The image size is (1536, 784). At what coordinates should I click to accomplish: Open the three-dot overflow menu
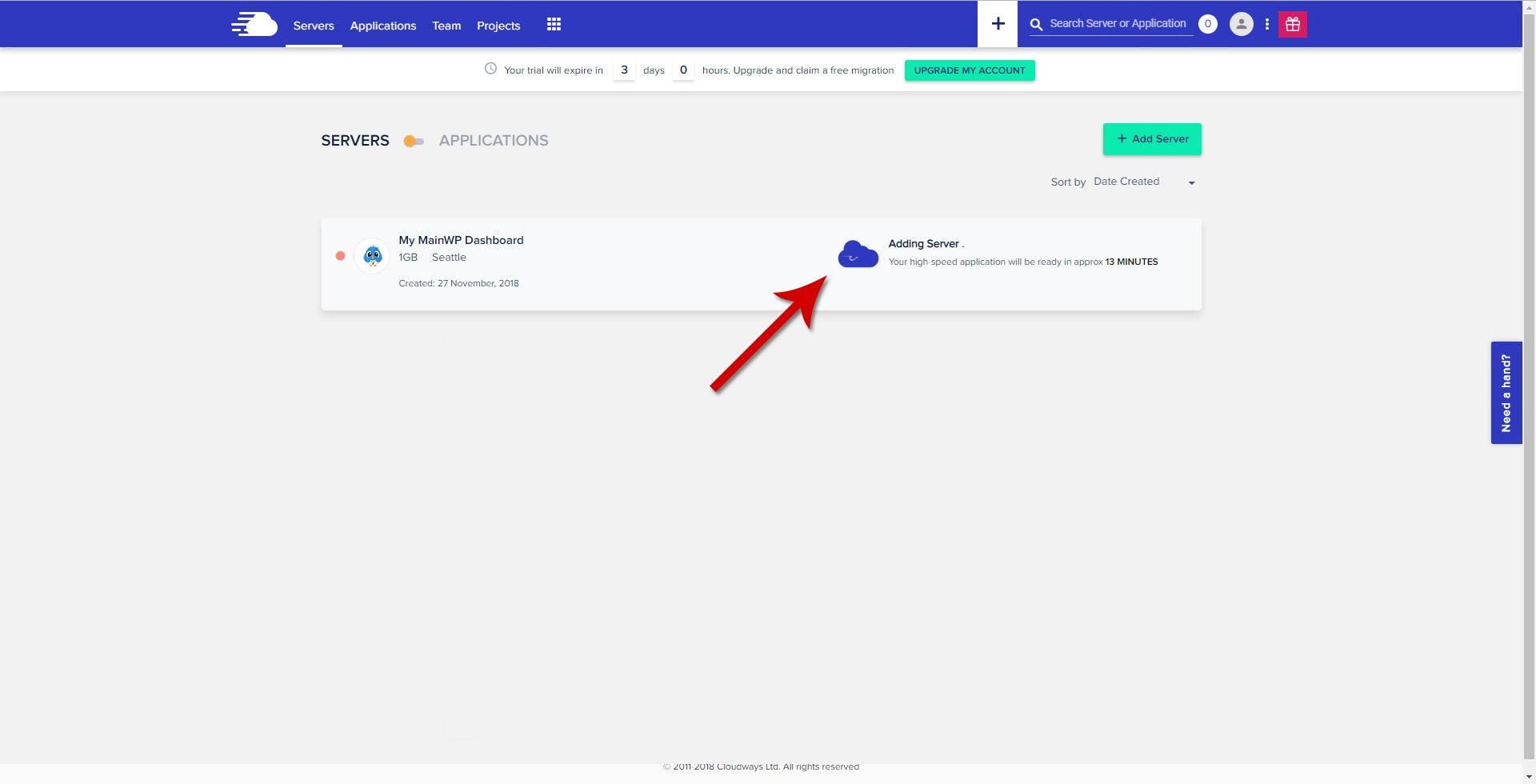(1266, 24)
